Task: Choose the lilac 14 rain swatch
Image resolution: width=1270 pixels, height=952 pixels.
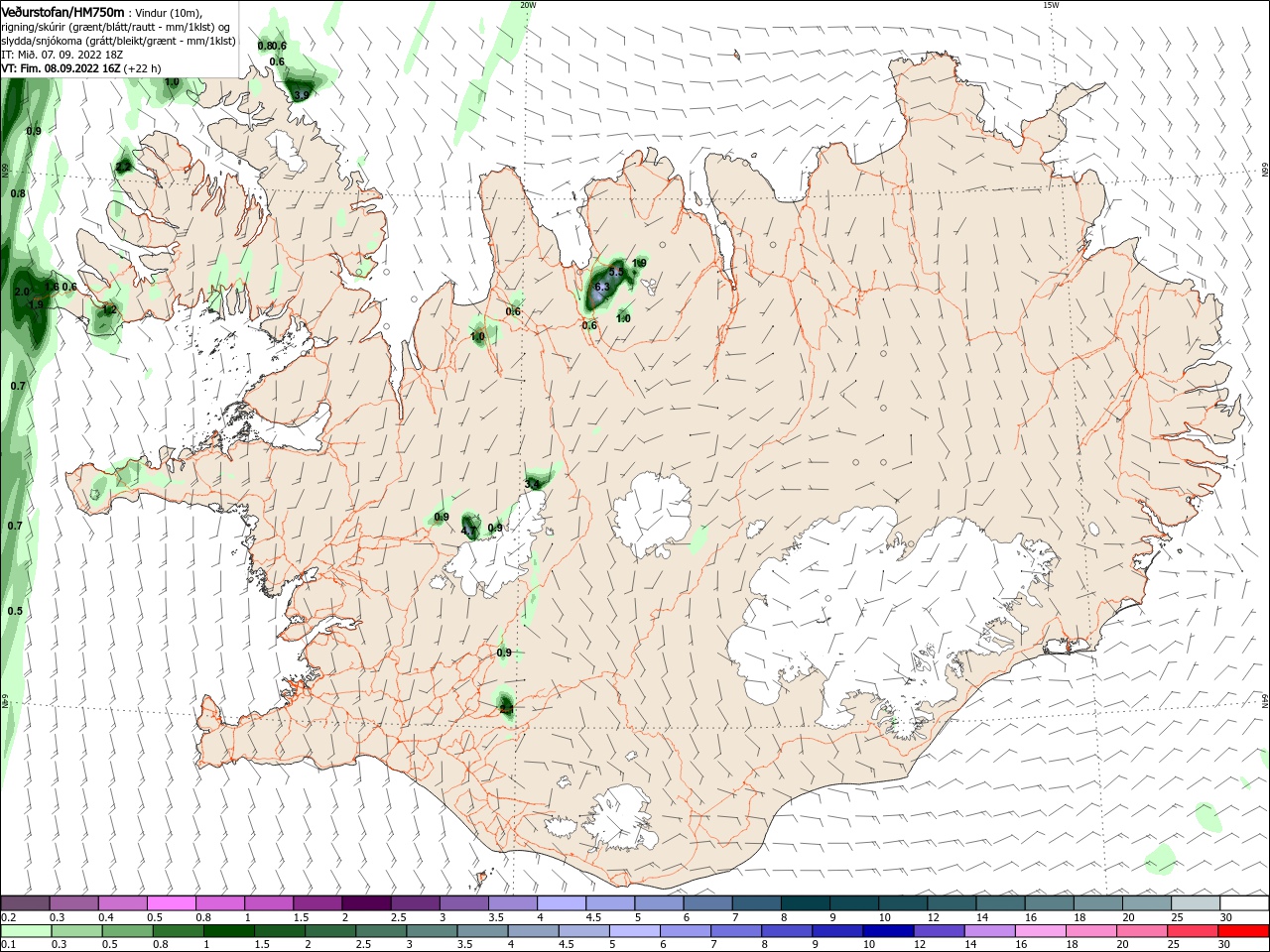Action: 990,931
